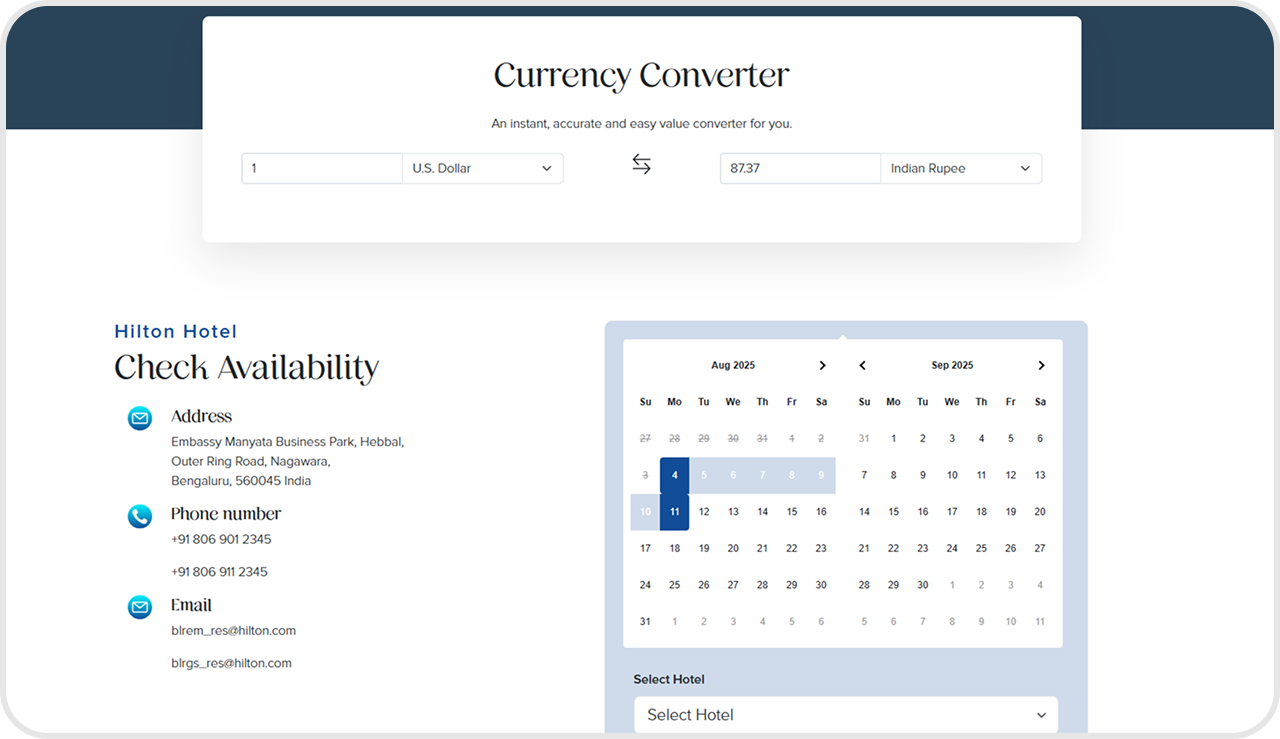Image resolution: width=1280 pixels, height=739 pixels.
Task: Click the Embassy Manyata Business Park address line
Action: pos(288,442)
